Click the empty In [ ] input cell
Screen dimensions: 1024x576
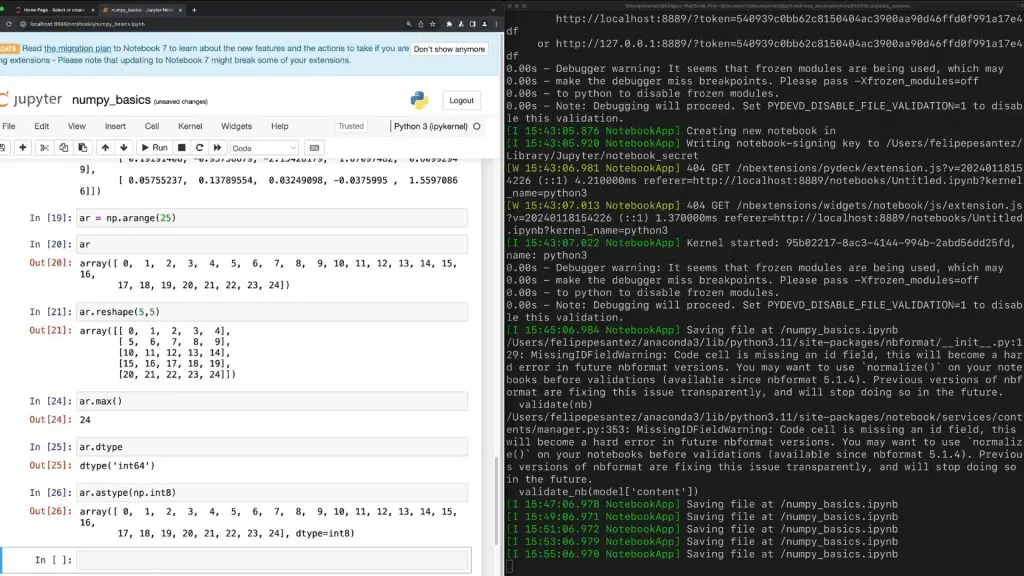(270, 559)
